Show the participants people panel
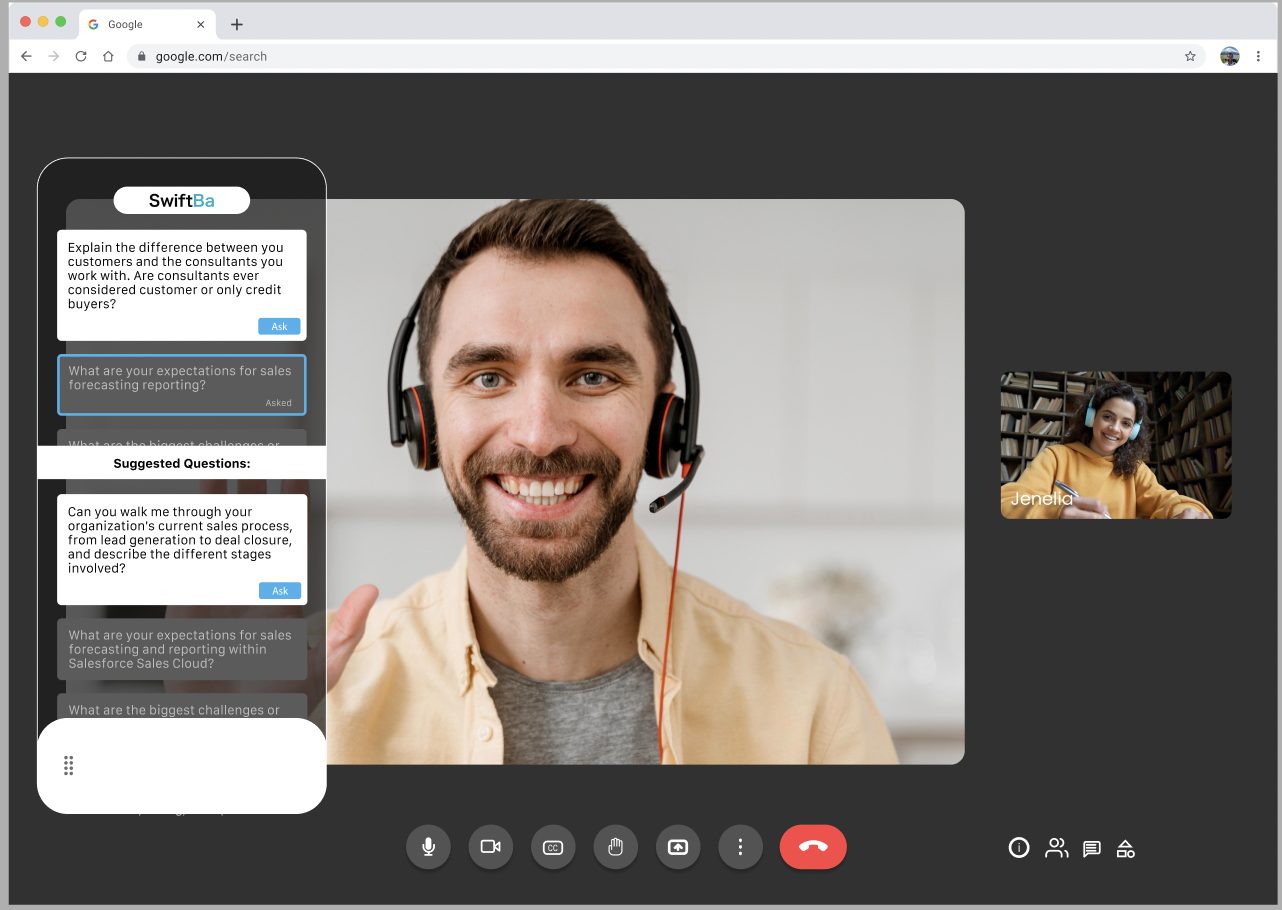The width and height of the screenshot is (1282, 910). point(1056,848)
